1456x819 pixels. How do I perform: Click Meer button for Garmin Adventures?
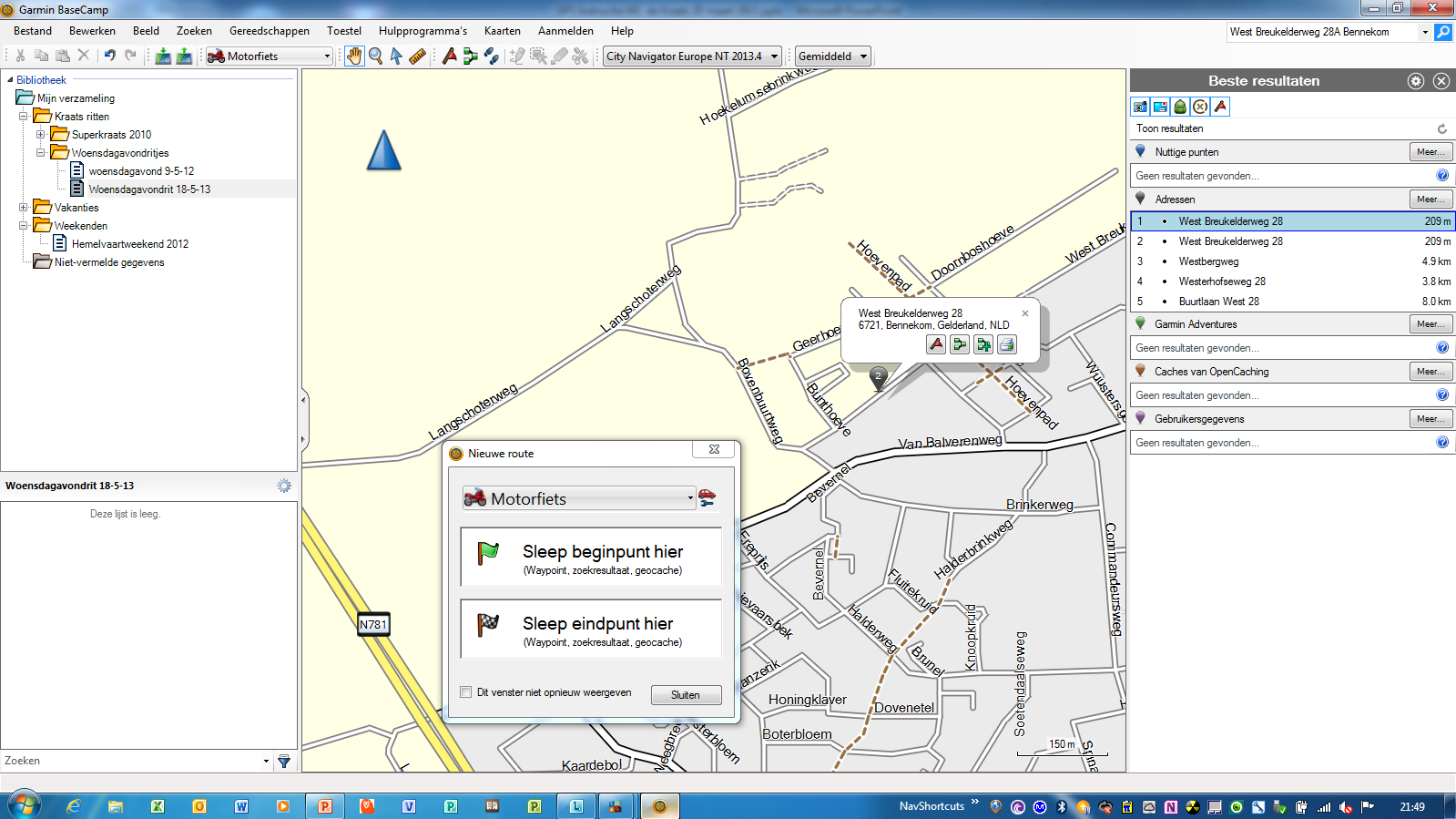[1430, 324]
